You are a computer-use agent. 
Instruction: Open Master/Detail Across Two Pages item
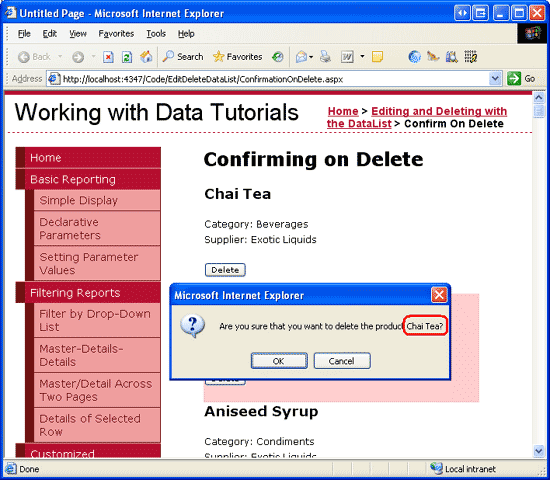tap(97, 390)
